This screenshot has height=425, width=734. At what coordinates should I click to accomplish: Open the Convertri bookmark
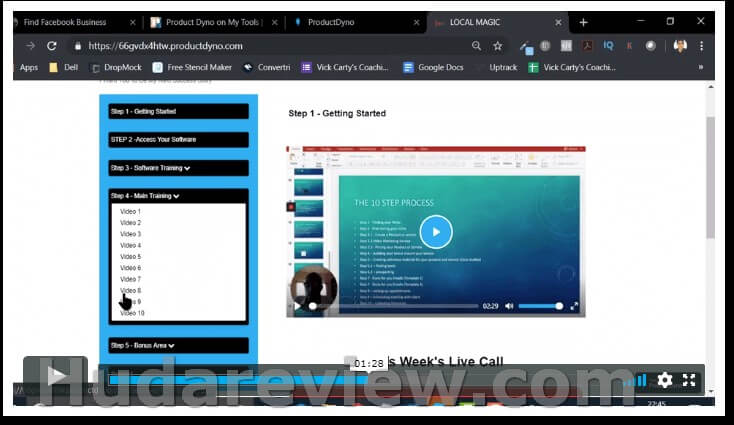coord(266,67)
